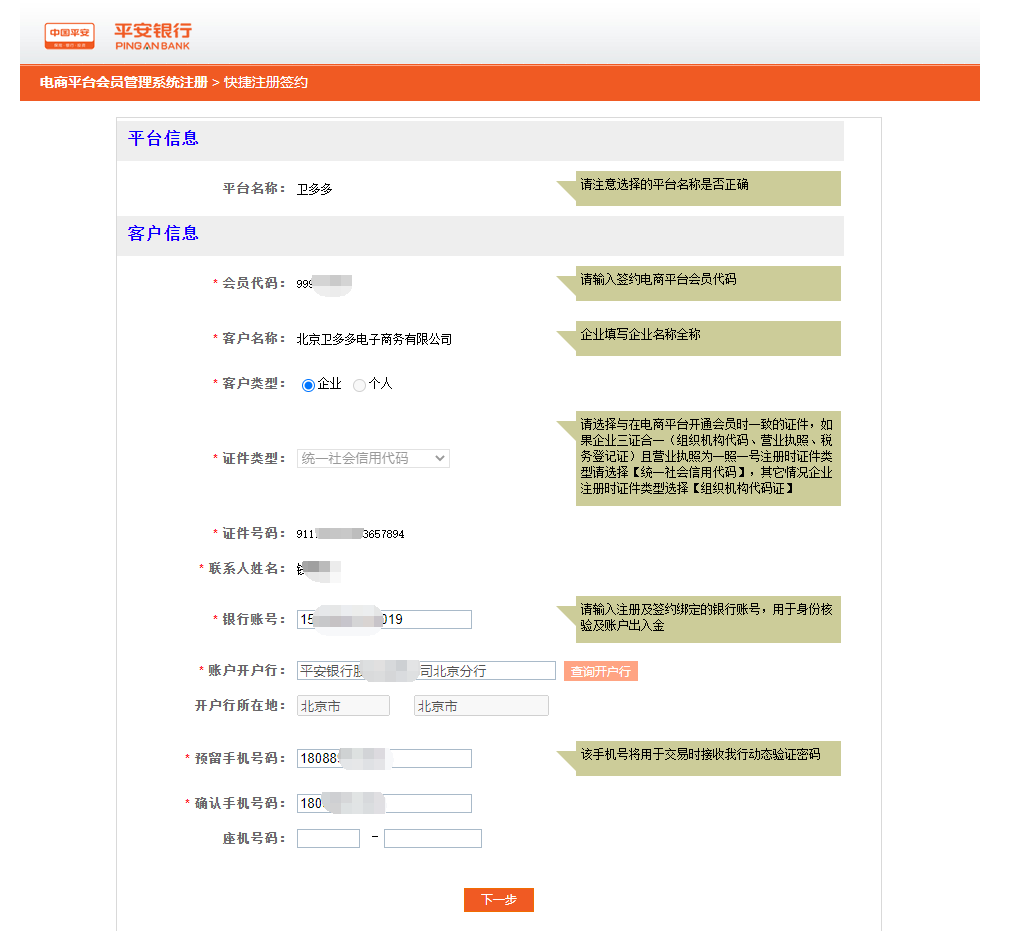
Task: Click the 查询开户行 button
Action: coord(601,671)
